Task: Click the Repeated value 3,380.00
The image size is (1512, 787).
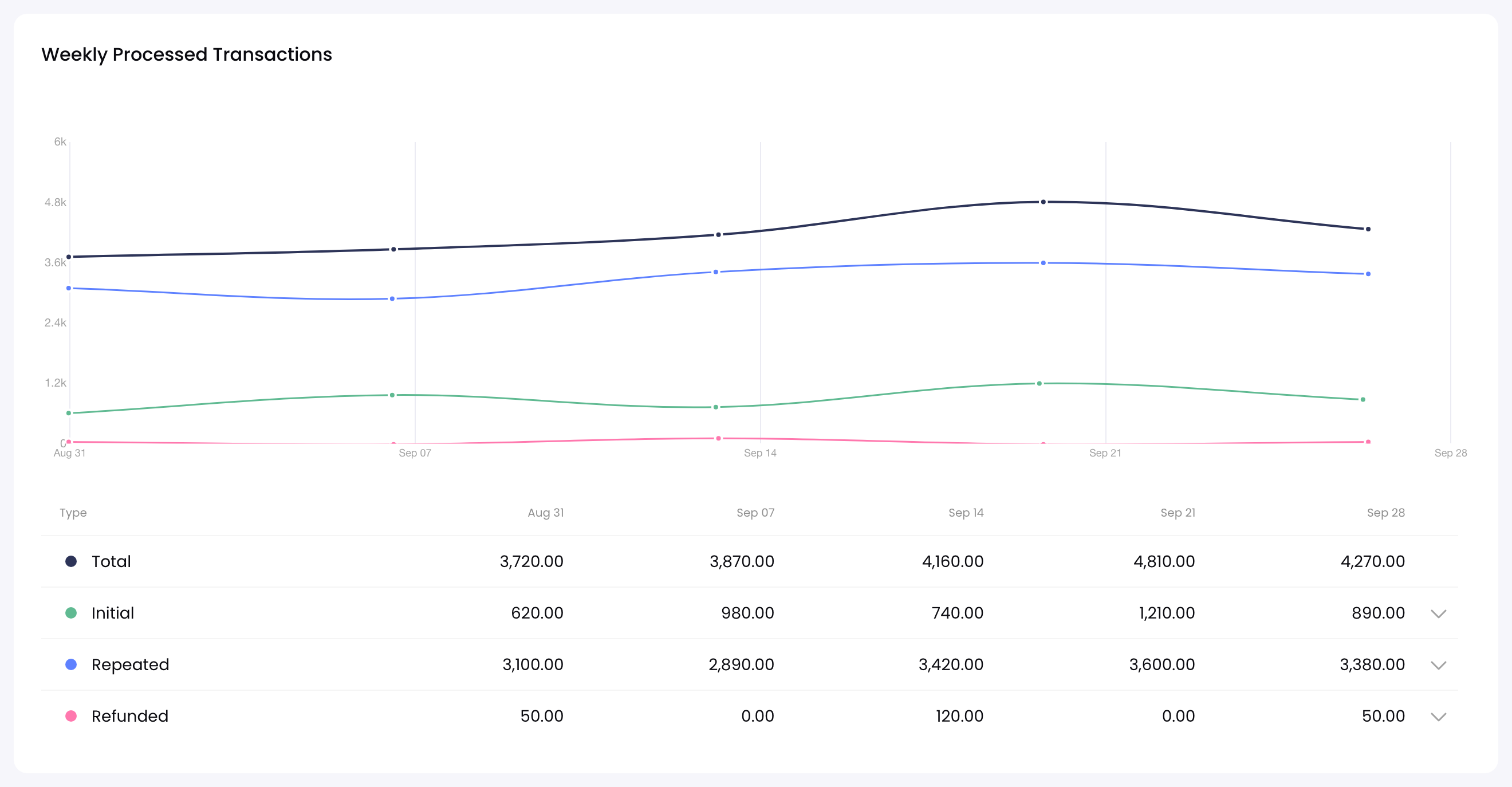Action: click(x=1372, y=664)
